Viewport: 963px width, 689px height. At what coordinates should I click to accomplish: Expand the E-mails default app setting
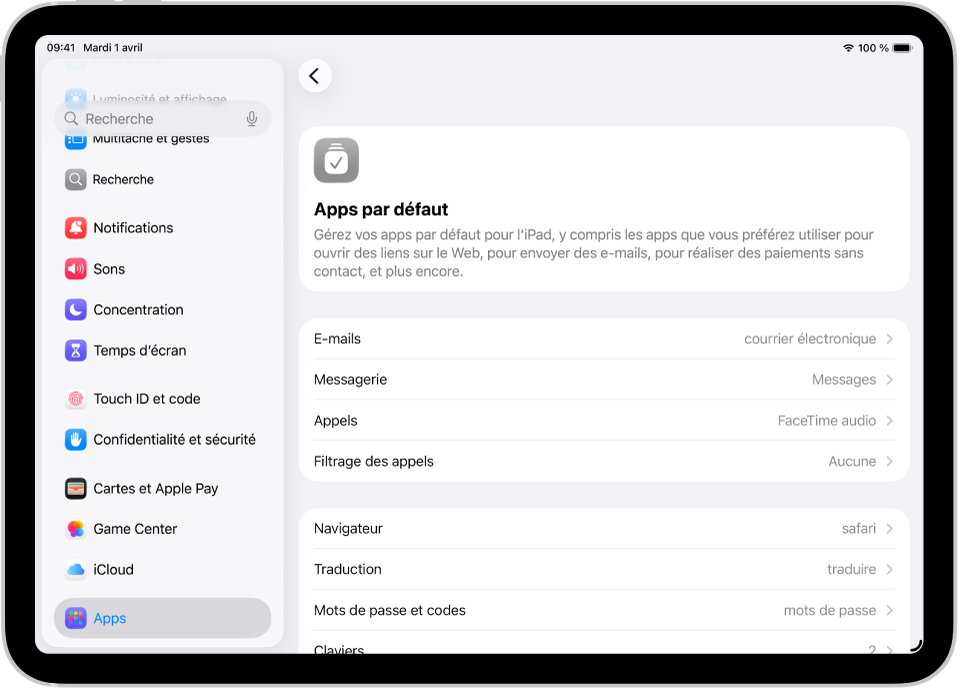pyautogui.click(x=603, y=338)
